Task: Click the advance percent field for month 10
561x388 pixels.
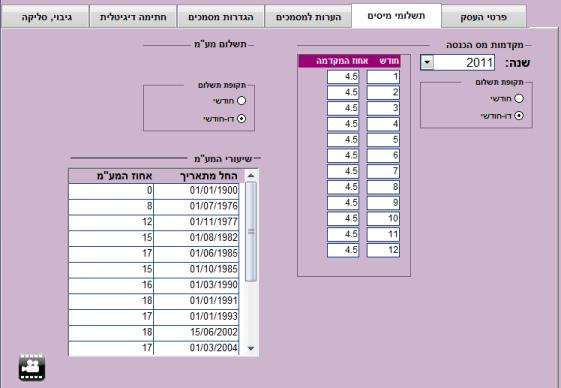Action: tap(343, 218)
